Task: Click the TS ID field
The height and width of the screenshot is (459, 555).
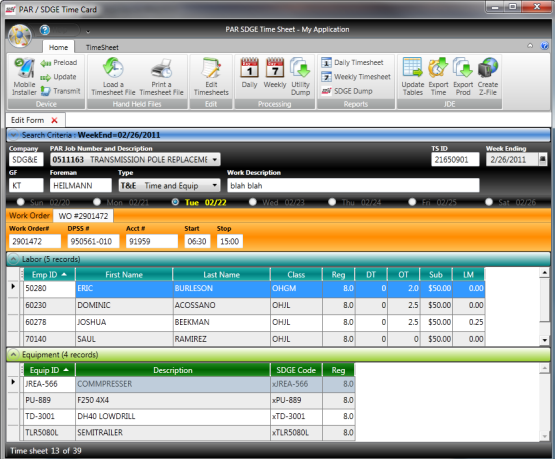Action: coord(455,160)
